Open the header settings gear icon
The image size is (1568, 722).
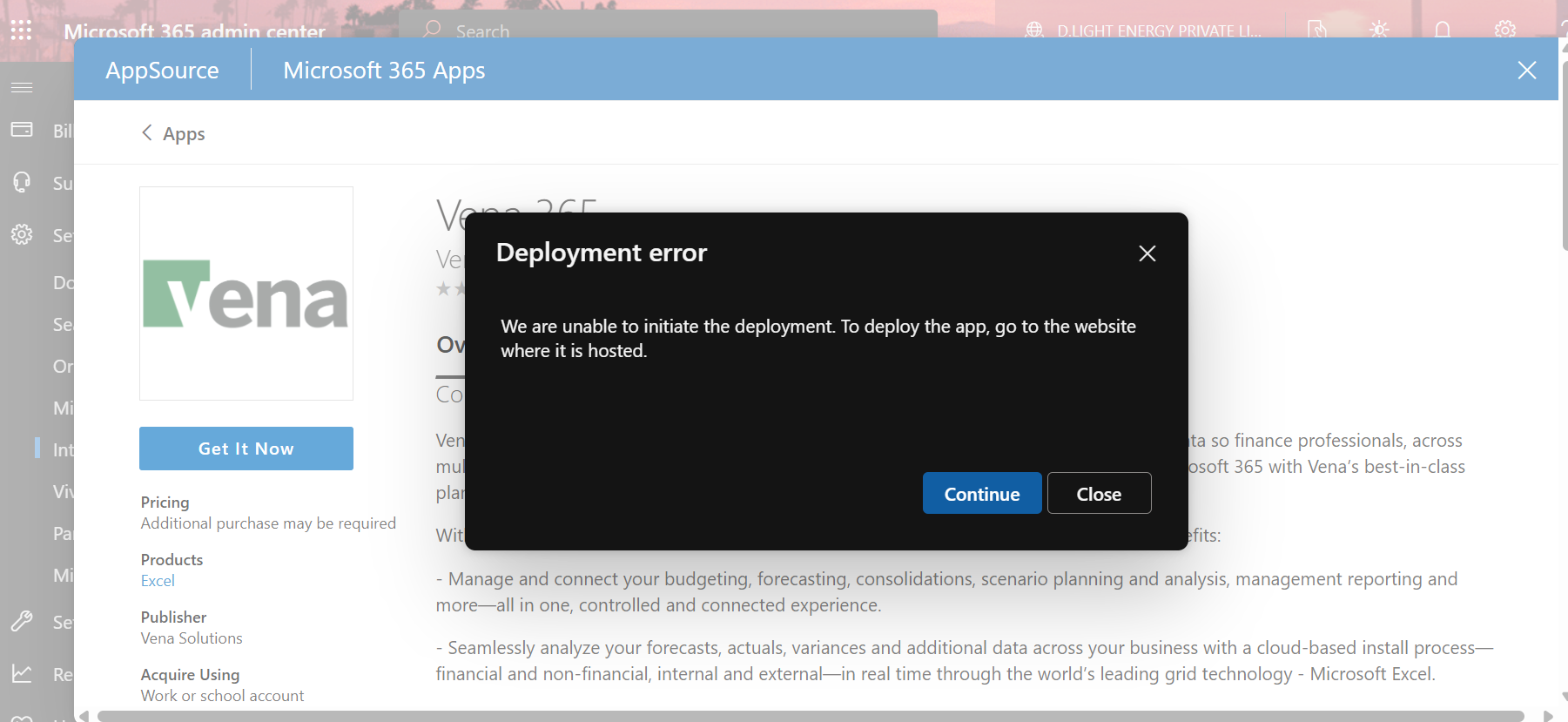(x=1505, y=30)
